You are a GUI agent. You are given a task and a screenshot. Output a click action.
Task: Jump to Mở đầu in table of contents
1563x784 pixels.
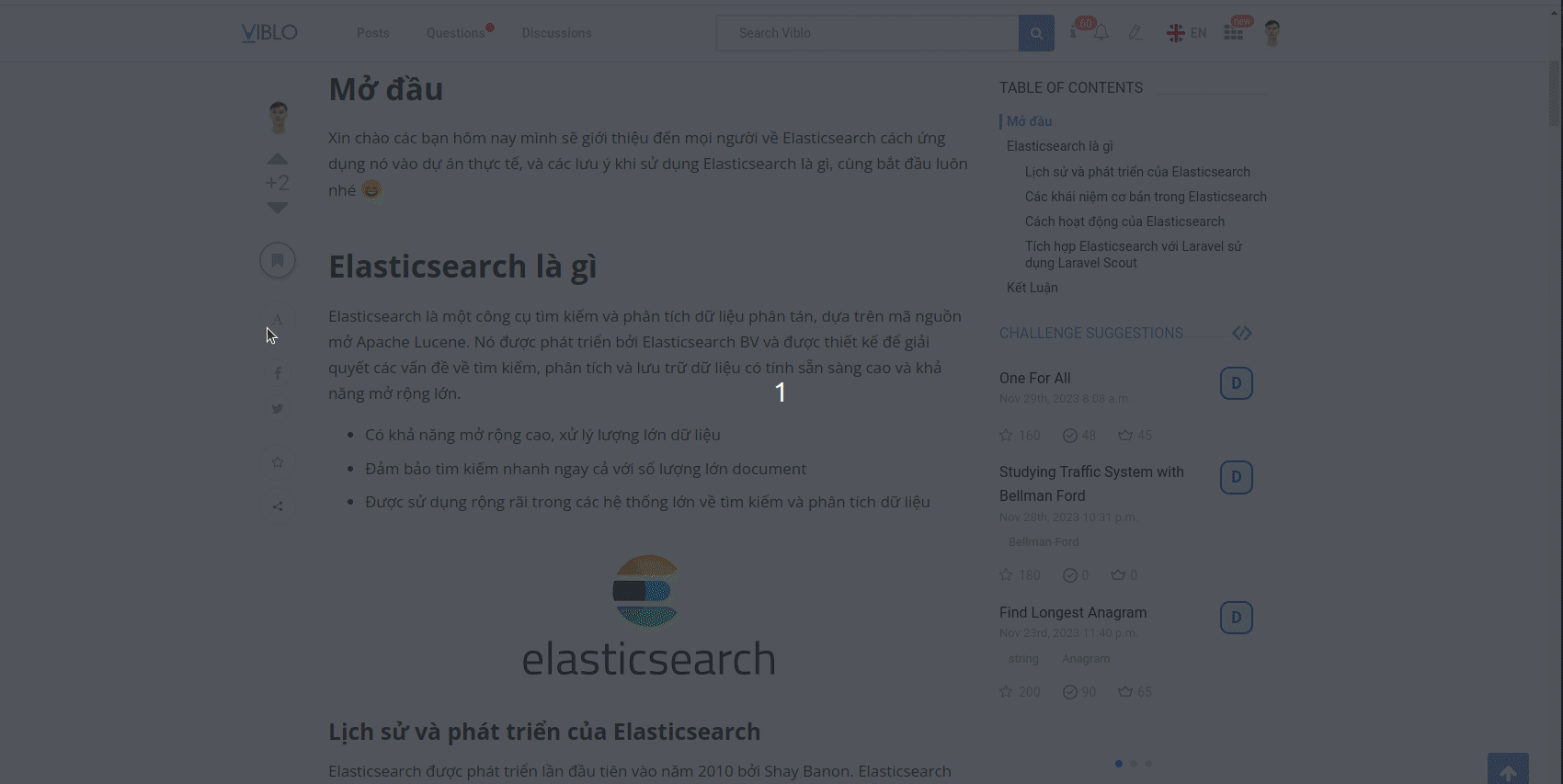click(x=1029, y=121)
